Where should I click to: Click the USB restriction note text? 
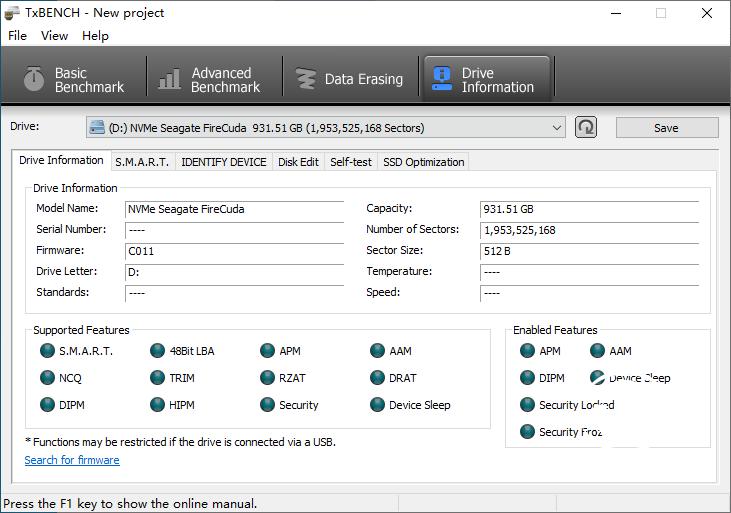tap(180, 442)
